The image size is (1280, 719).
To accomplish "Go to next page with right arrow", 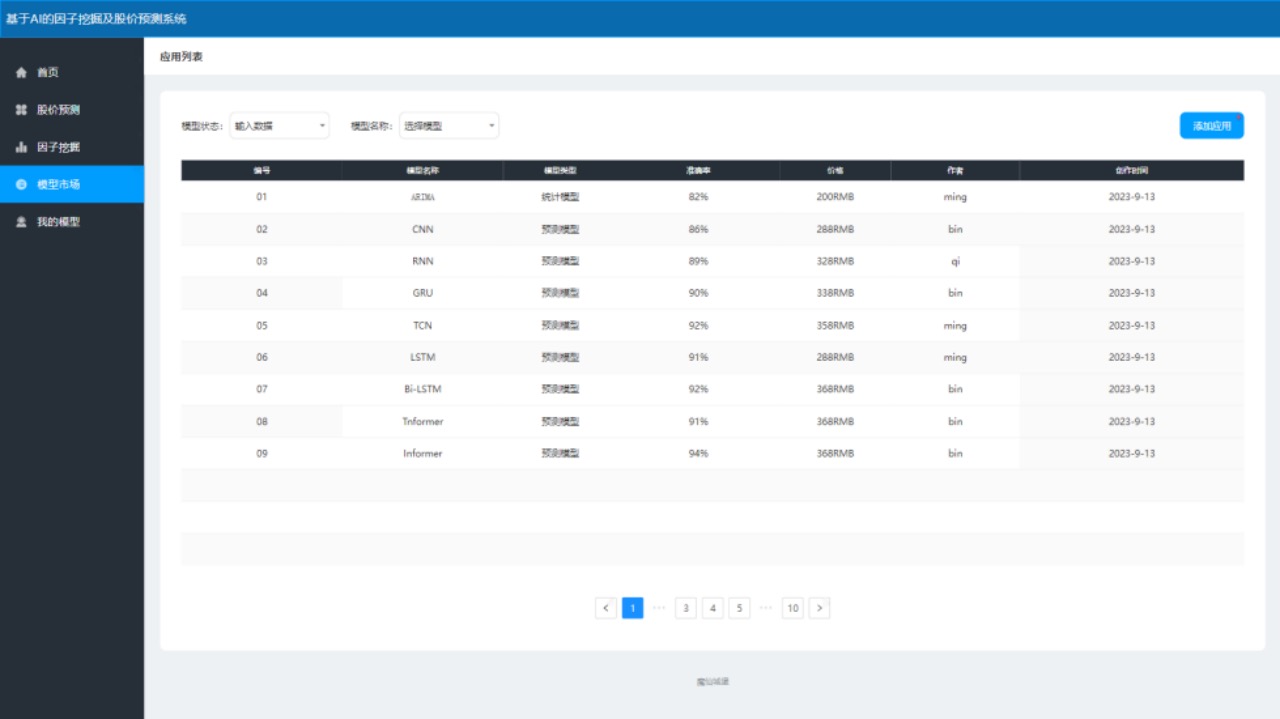I will click(819, 608).
